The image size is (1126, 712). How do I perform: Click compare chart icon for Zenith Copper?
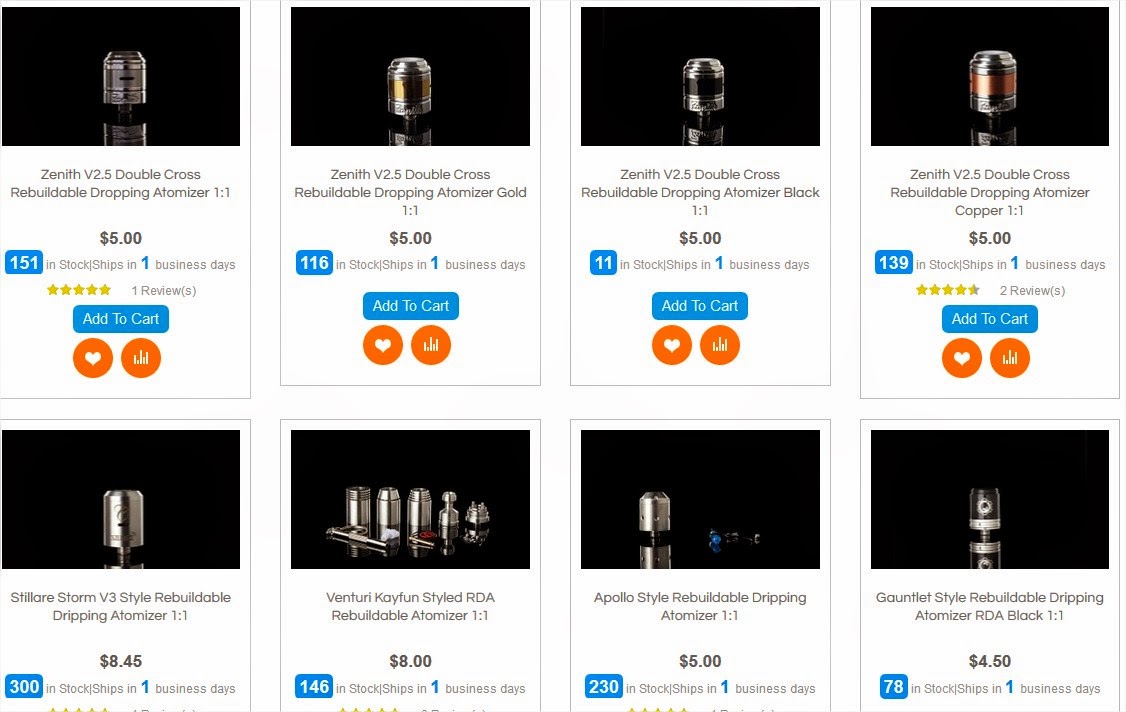pos(1010,358)
